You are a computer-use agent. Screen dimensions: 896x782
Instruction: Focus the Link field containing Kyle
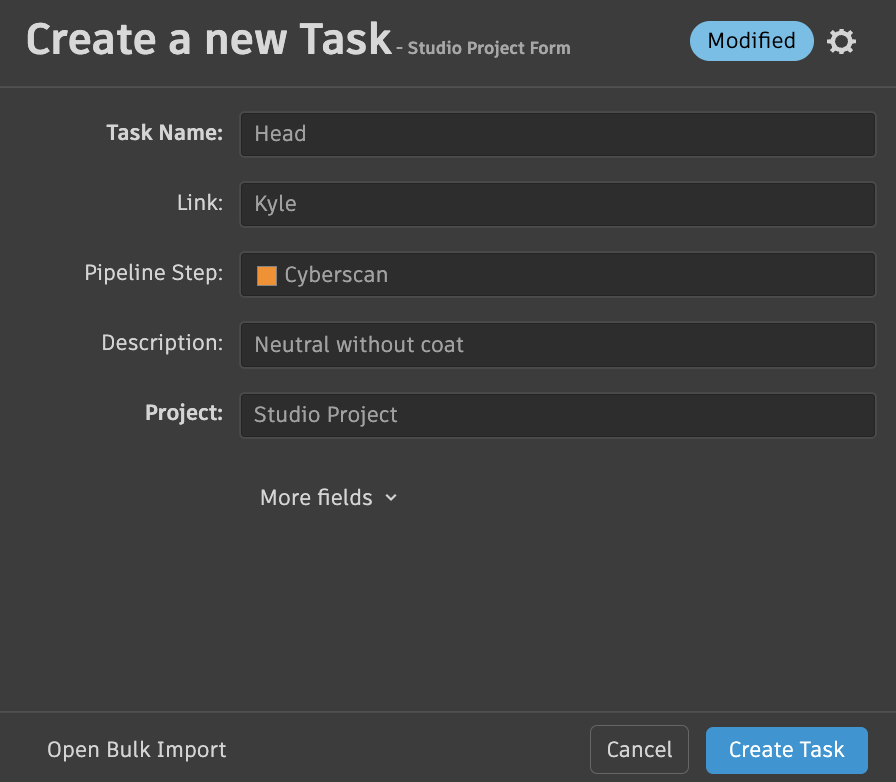coord(557,204)
